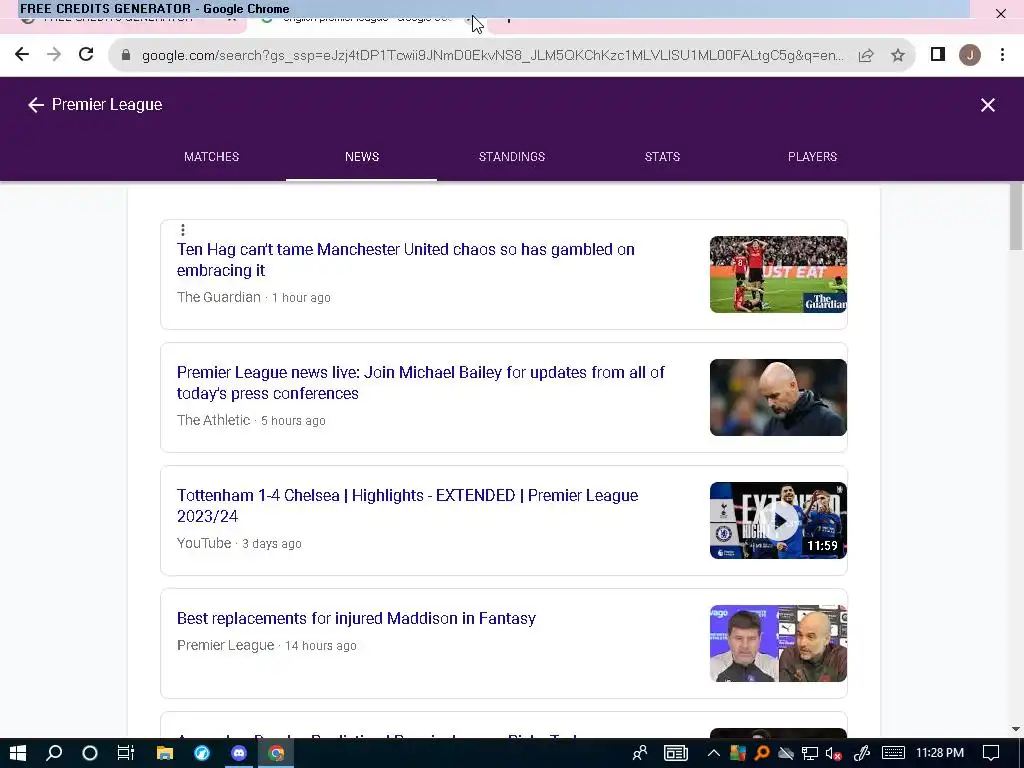
Task: Open Windows taskbar search
Action: 54,753
